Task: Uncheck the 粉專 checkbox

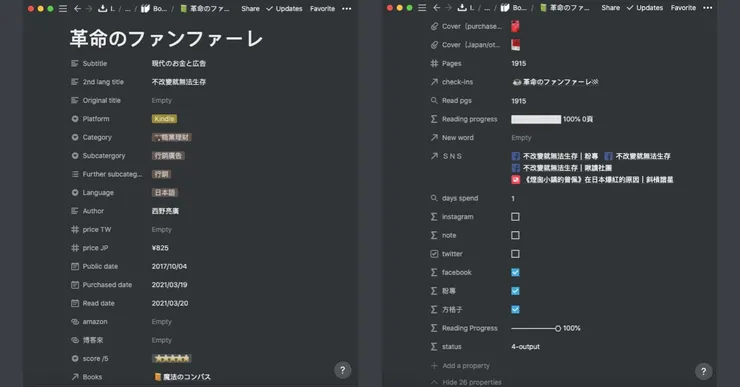Action: point(515,291)
